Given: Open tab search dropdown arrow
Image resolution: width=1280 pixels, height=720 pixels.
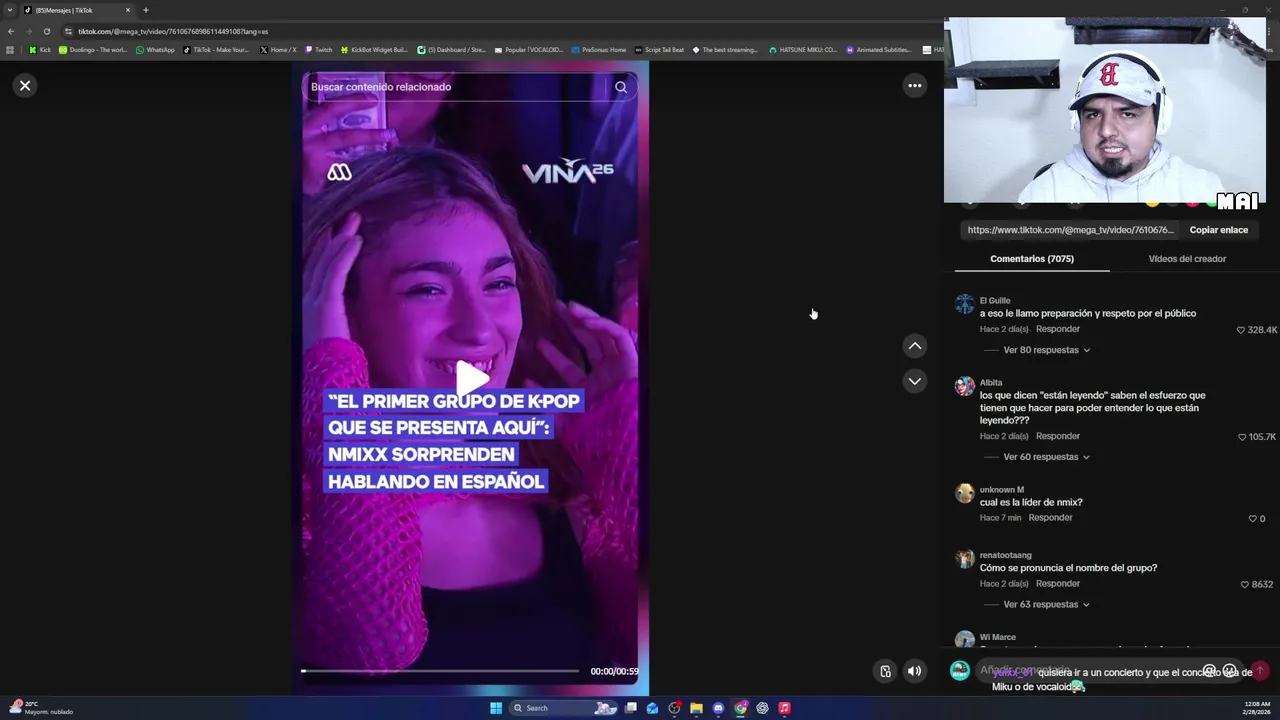Looking at the screenshot, I should click(x=10, y=10).
